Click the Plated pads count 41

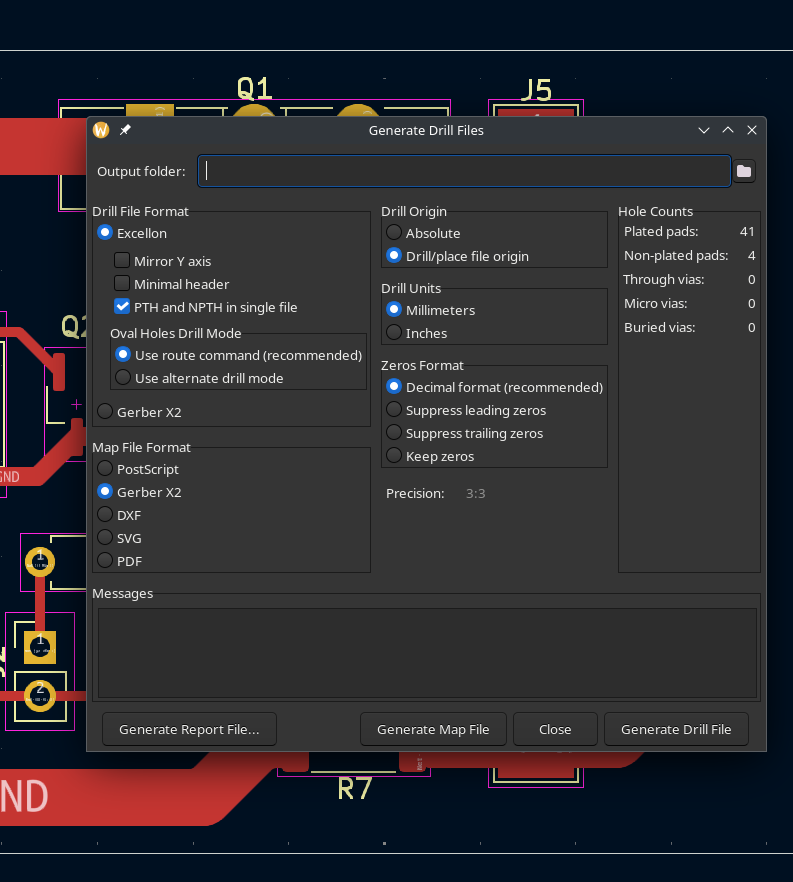click(747, 231)
